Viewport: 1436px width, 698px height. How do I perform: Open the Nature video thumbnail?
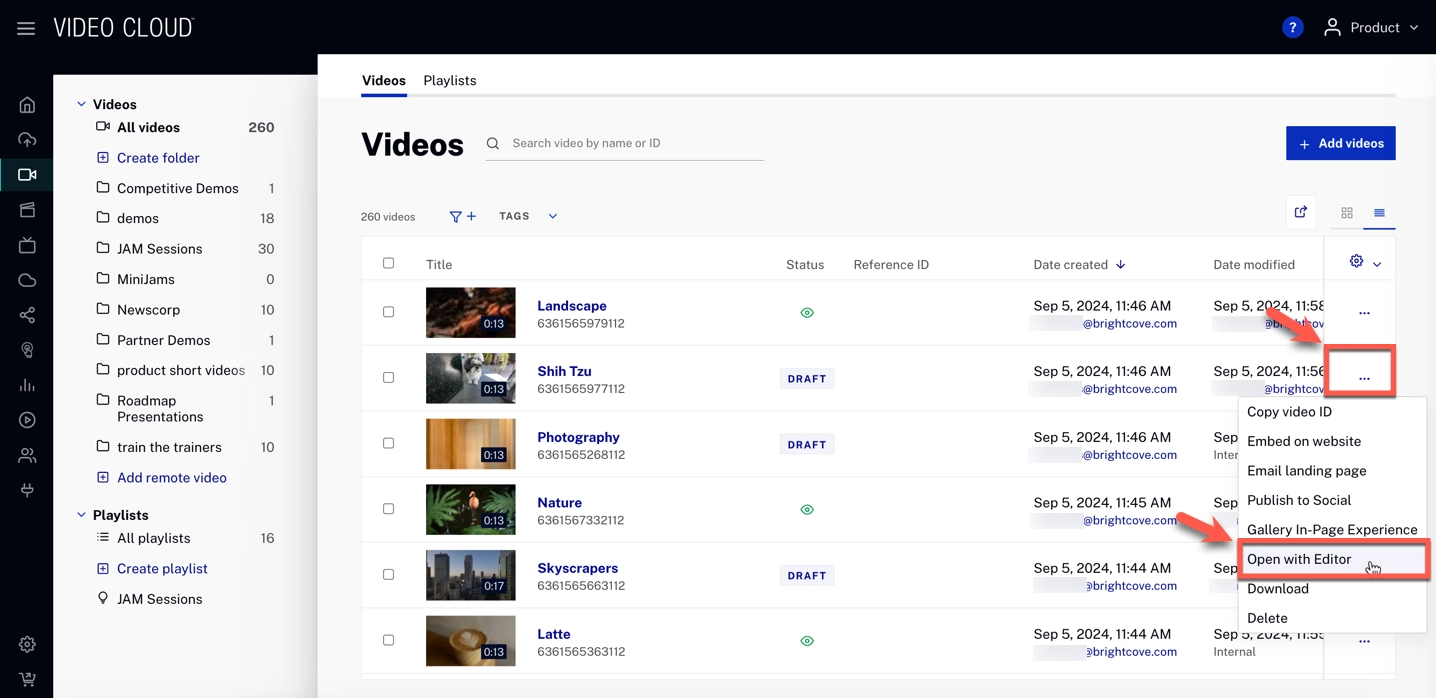(x=470, y=509)
